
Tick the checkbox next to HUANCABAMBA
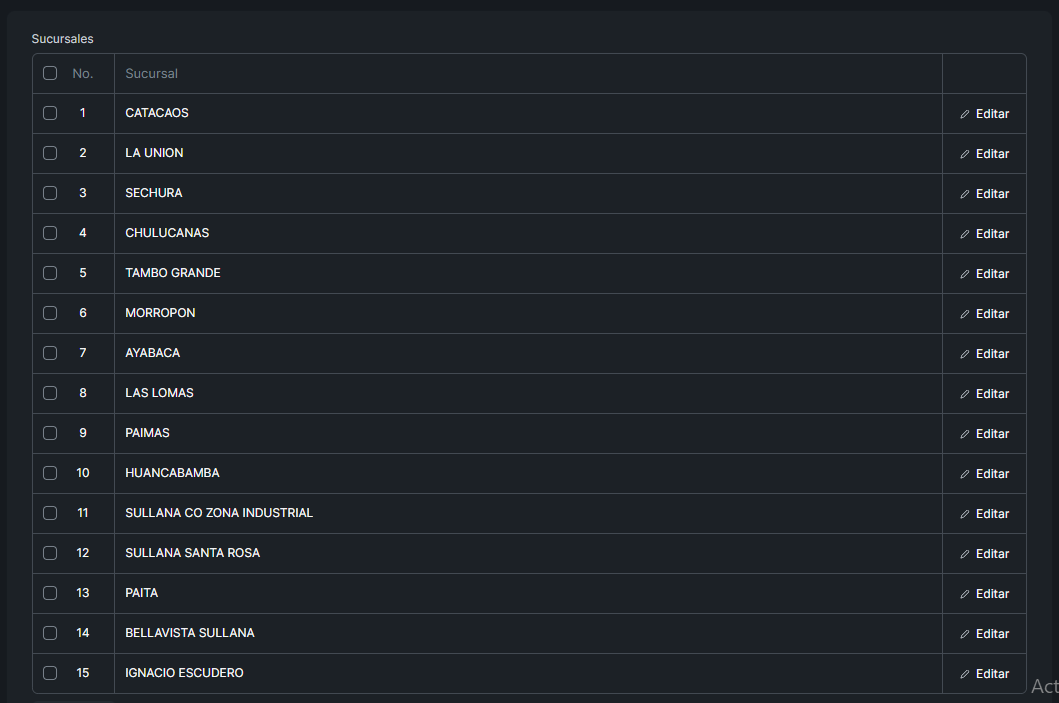(50, 473)
